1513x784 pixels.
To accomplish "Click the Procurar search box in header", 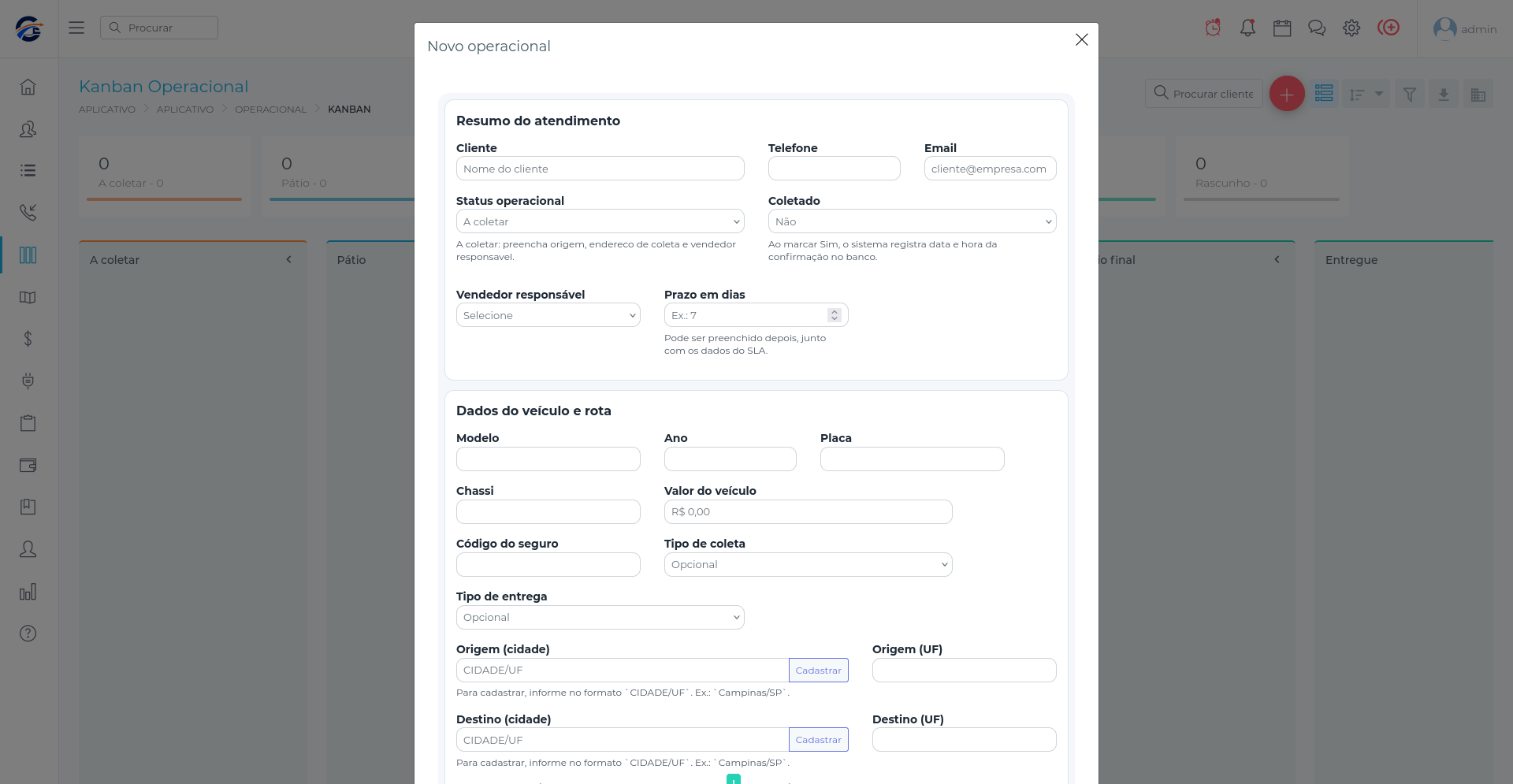I will point(159,28).
